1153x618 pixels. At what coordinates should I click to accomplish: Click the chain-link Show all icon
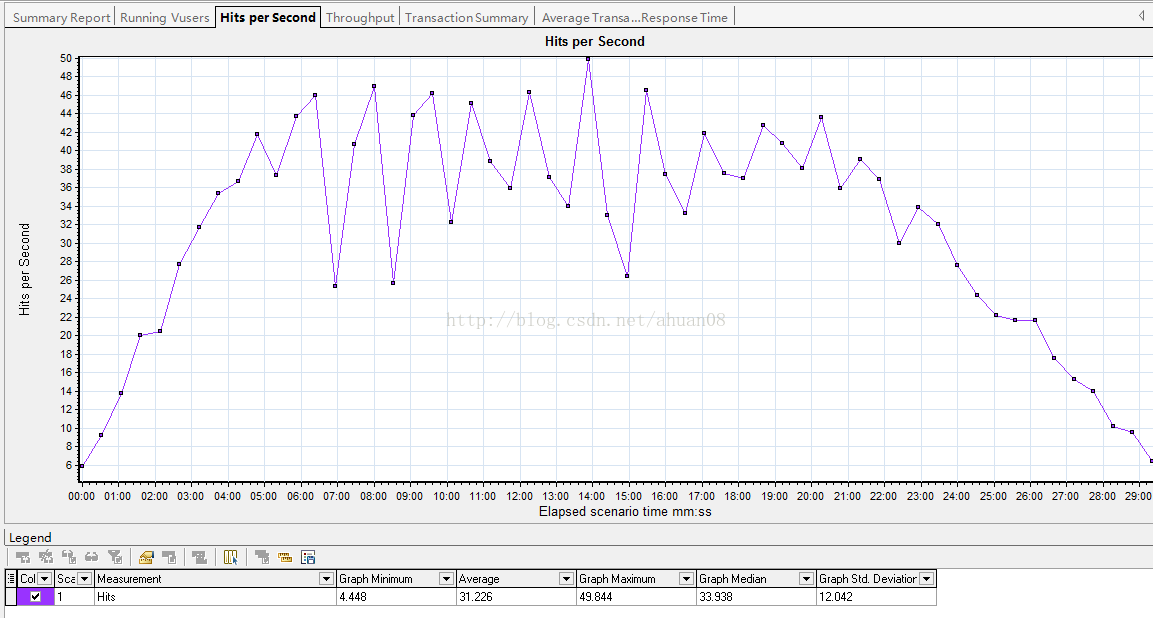point(91,557)
